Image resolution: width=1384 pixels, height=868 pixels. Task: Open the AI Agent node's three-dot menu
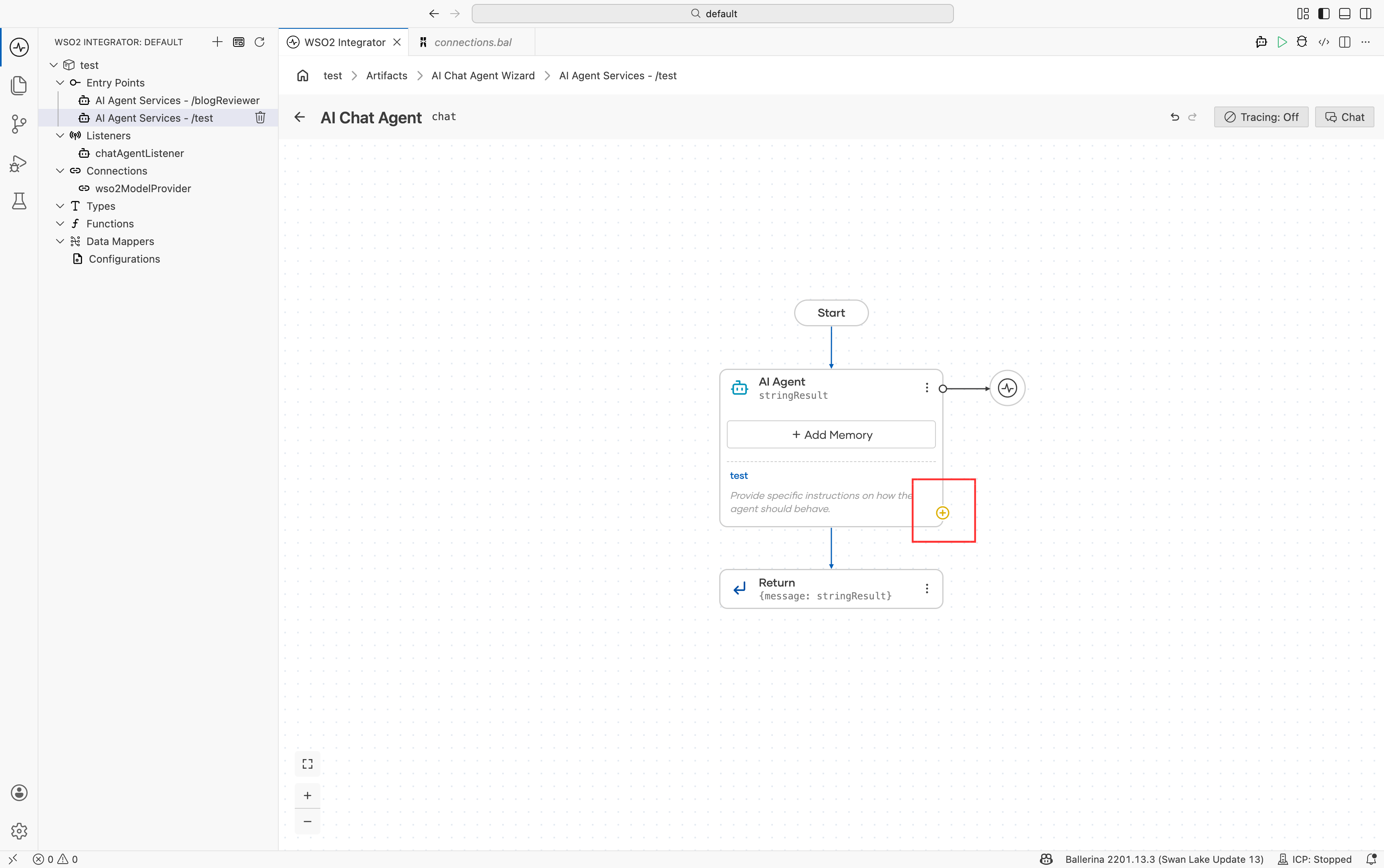point(927,388)
